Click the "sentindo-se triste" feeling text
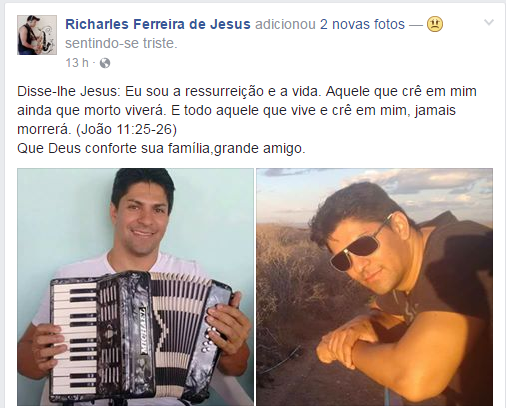Screen dimensions: 506x408 point(121,43)
